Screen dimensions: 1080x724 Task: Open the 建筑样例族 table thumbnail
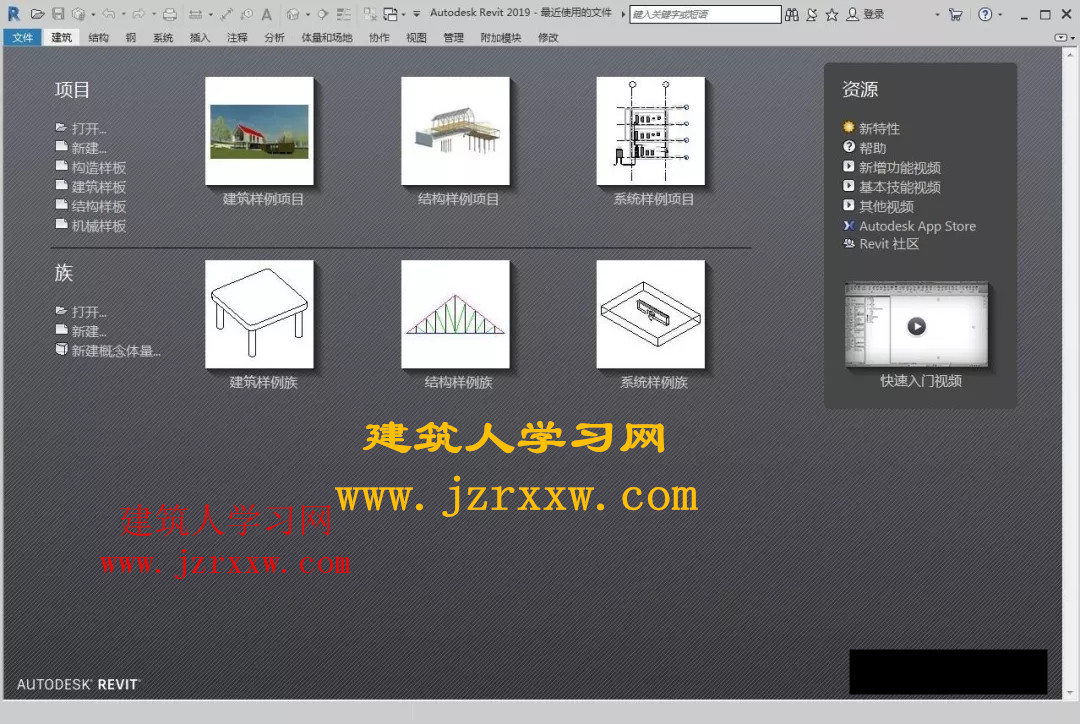click(260, 314)
